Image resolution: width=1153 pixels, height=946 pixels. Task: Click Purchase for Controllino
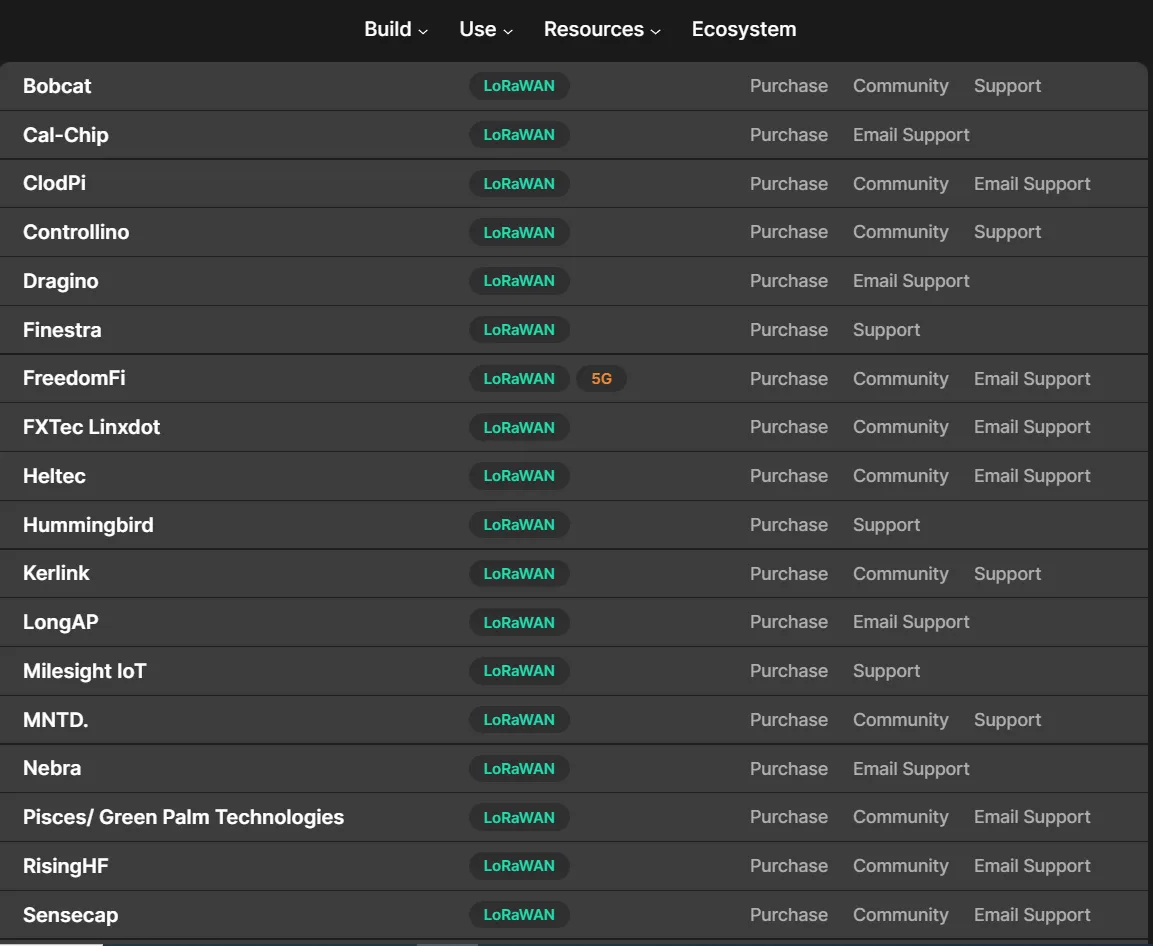(x=788, y=232)
